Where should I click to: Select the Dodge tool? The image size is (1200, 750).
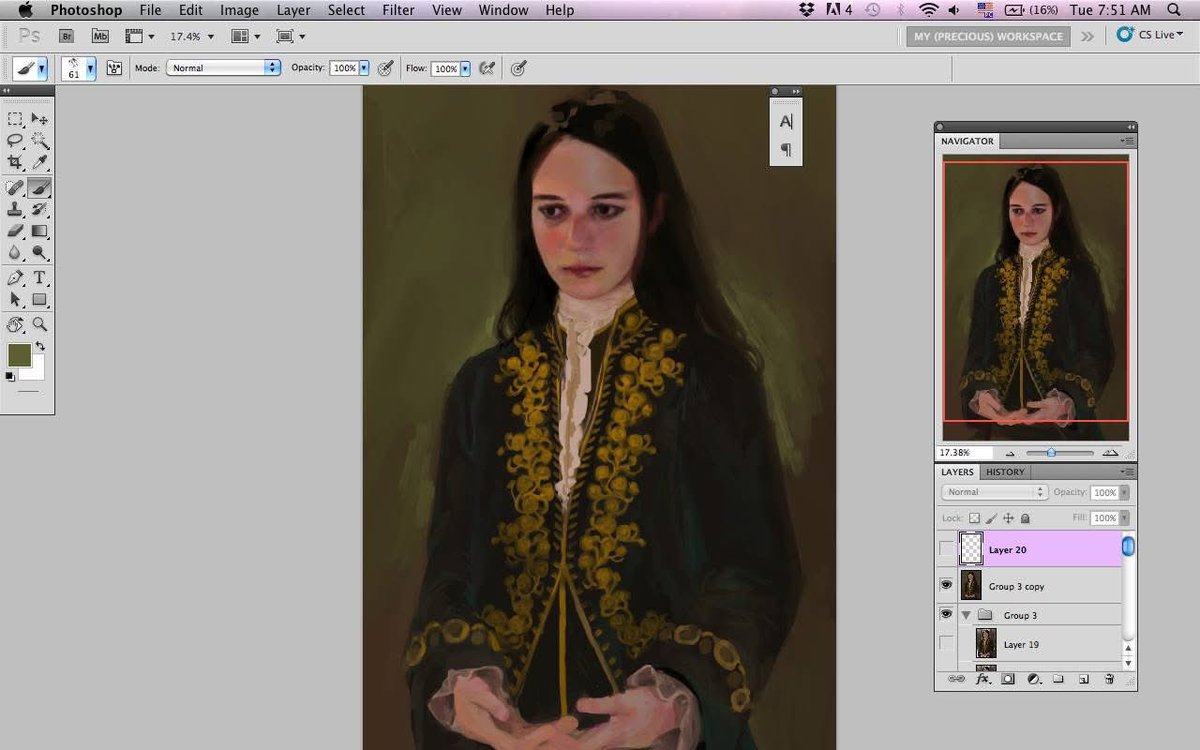click(40, 253)
